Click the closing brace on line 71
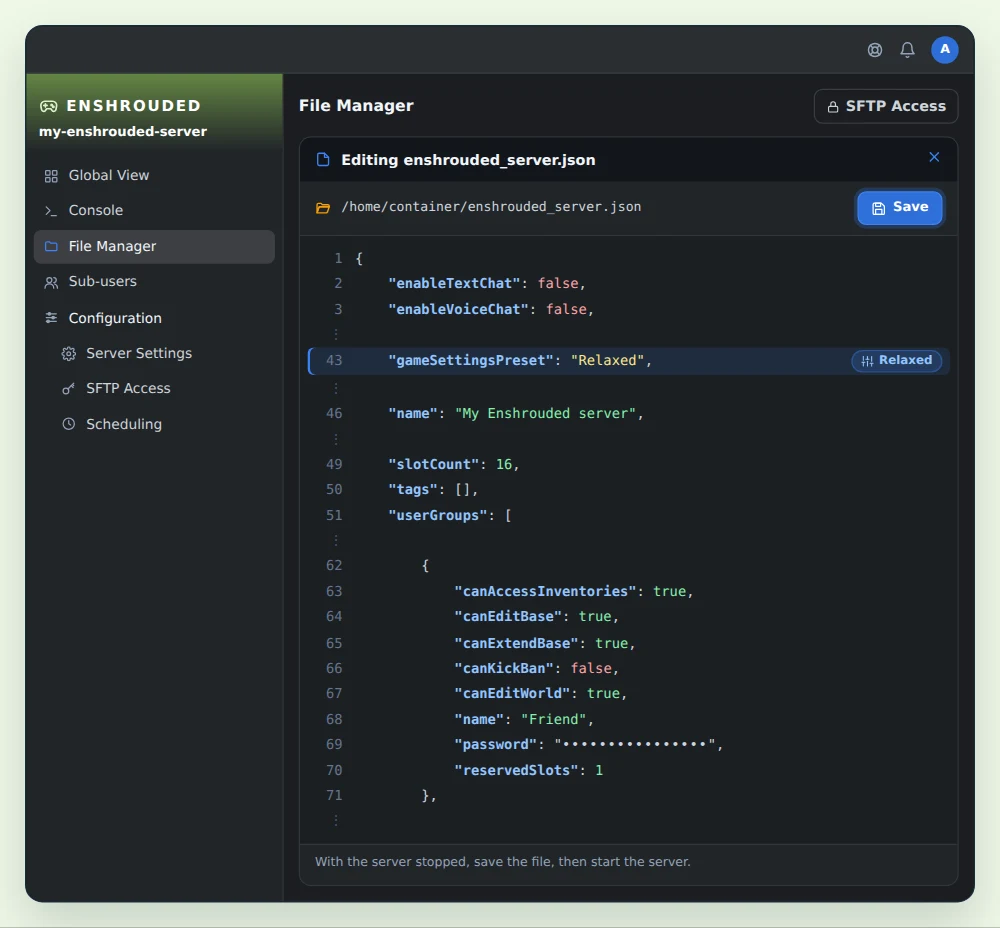 (425, 795)
